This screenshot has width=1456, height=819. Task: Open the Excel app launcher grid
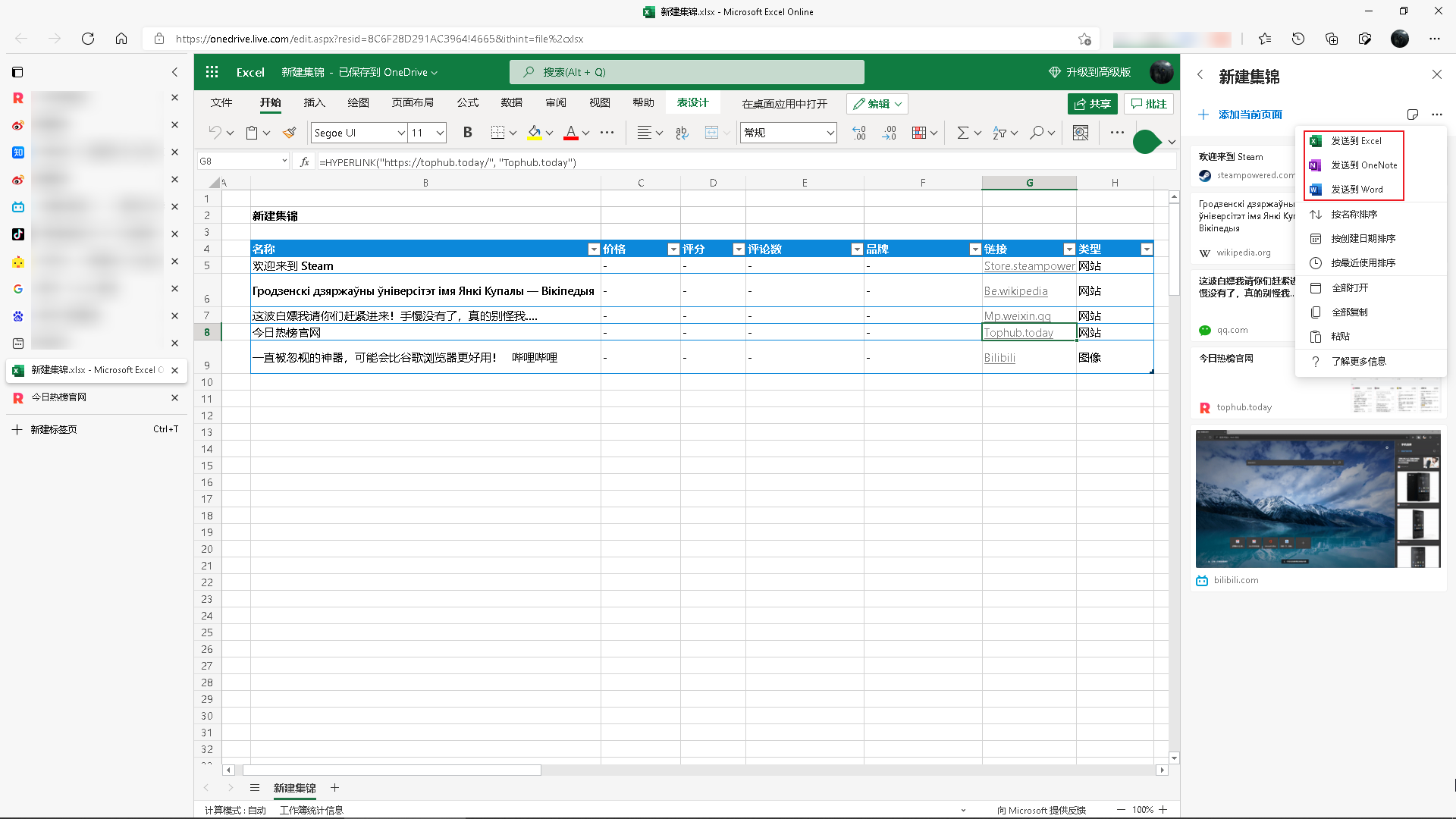[212, 72]
